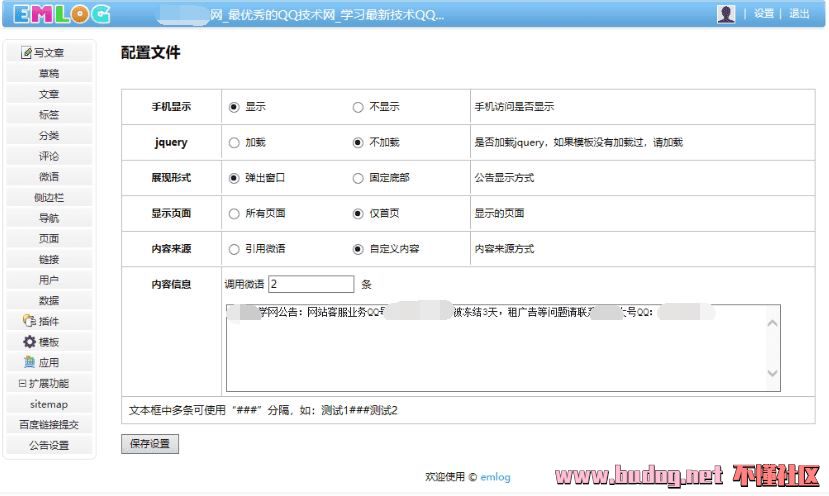Open the 应用 store icon
Screen dimensions: 829x496
pos(29,362)
